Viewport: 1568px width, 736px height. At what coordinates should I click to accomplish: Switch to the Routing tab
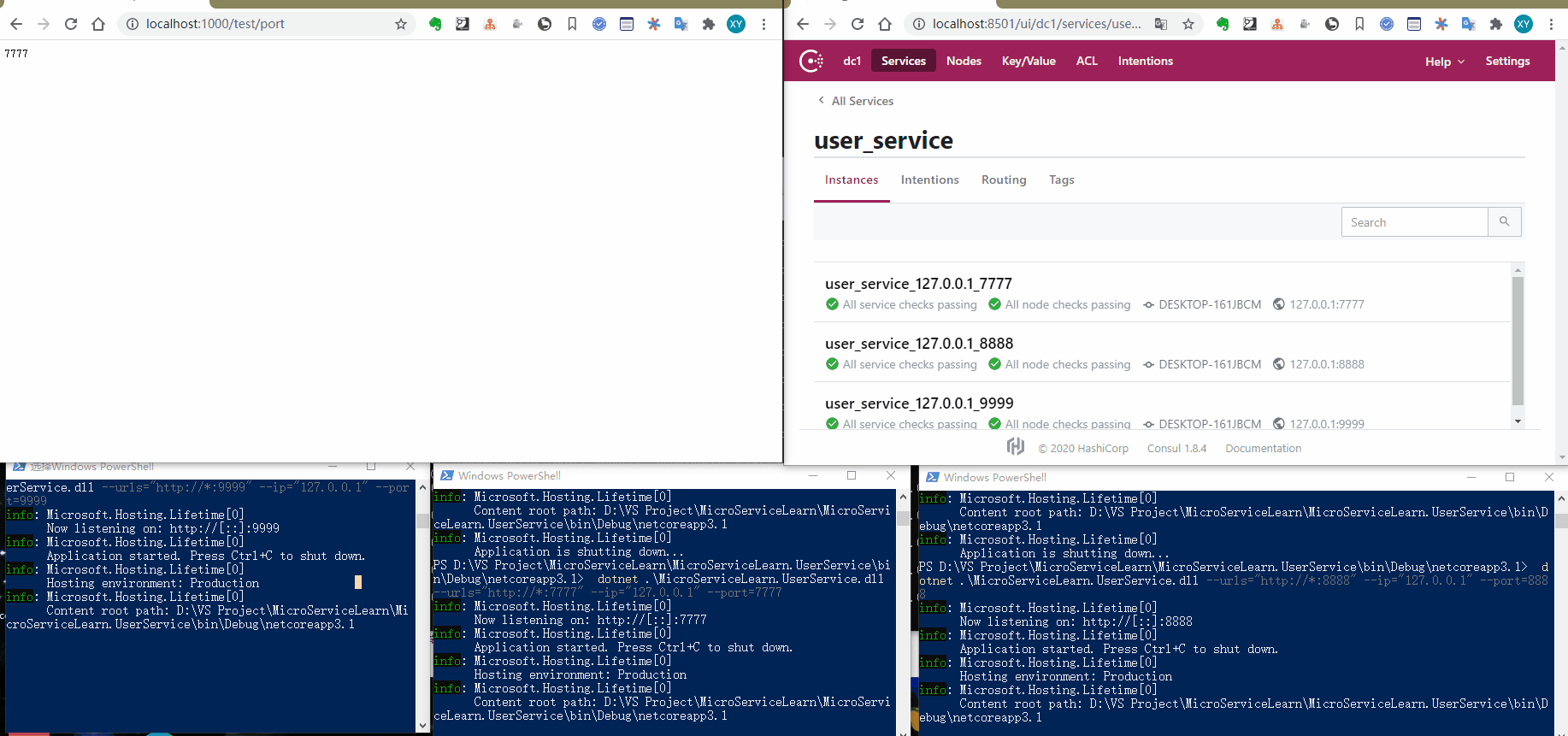[x=1004, y=180]
